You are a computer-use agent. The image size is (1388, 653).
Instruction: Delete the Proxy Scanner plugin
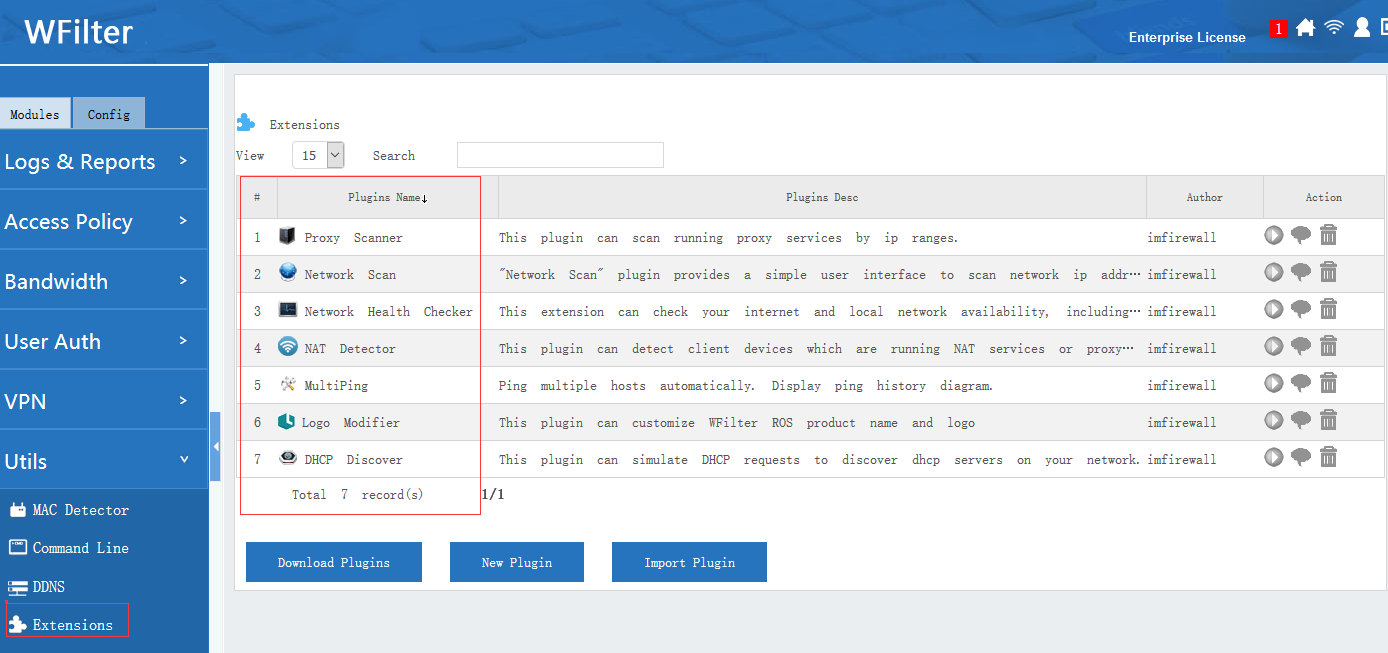pyautogui.click(x=1328, y=235)
